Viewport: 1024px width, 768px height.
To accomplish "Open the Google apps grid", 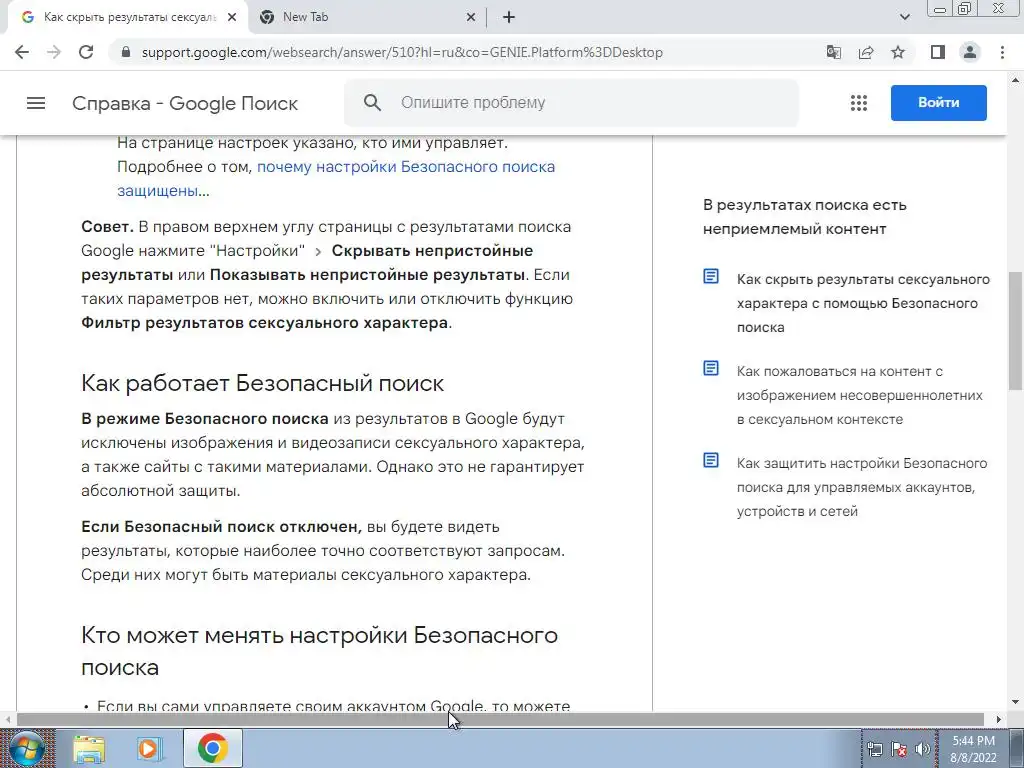I will [x=859, y=103].
